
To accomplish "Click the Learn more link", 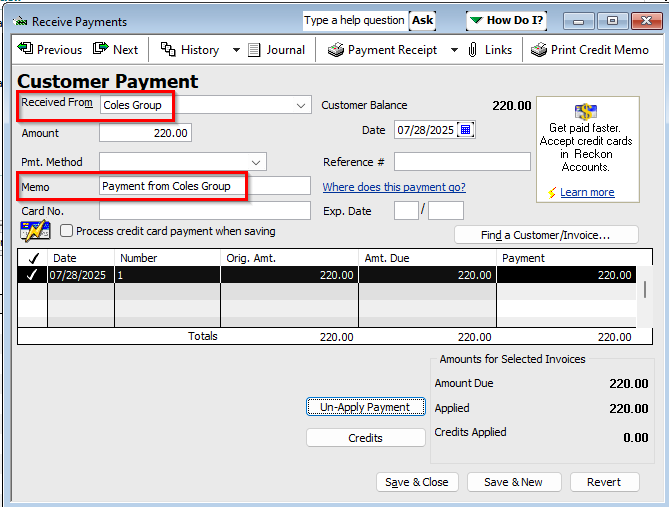I will coord(587,192).
